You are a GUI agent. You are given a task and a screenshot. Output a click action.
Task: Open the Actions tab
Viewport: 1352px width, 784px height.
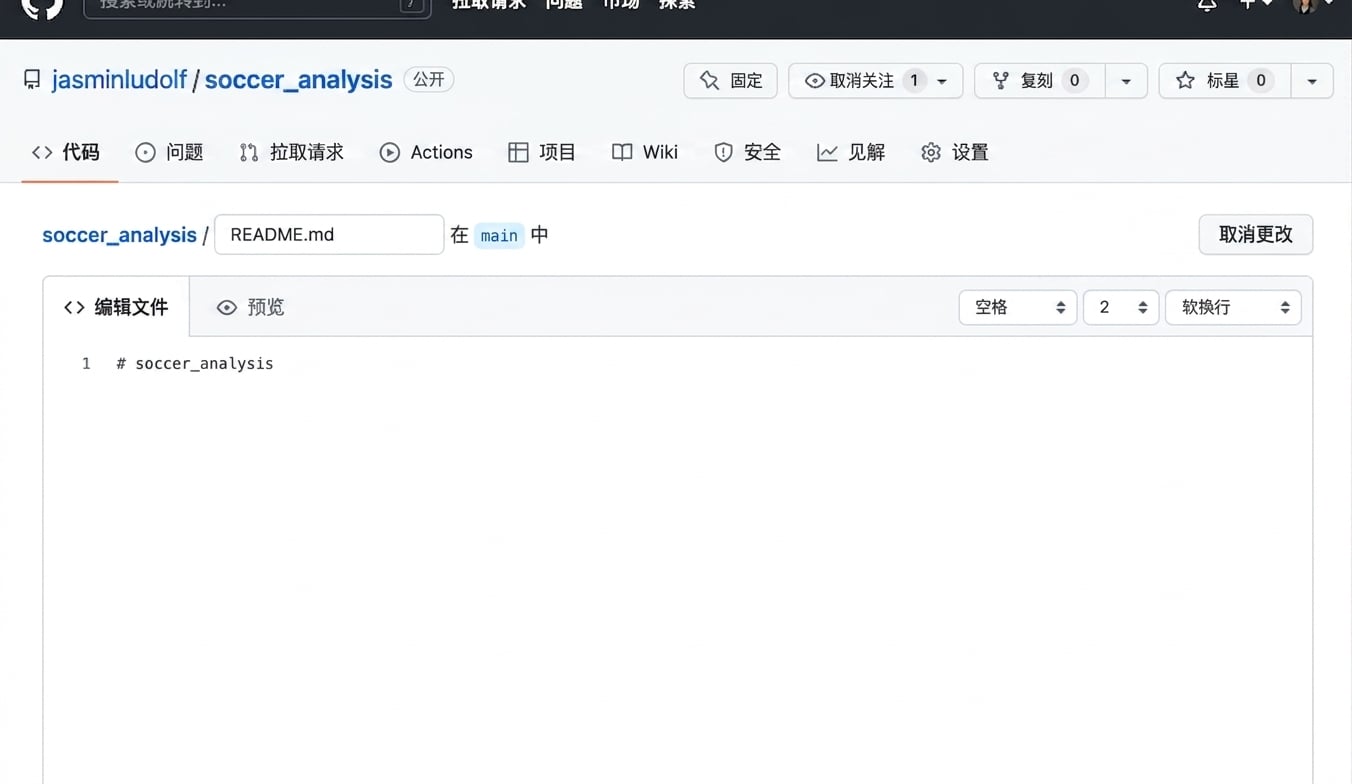(x=426, y=152)
